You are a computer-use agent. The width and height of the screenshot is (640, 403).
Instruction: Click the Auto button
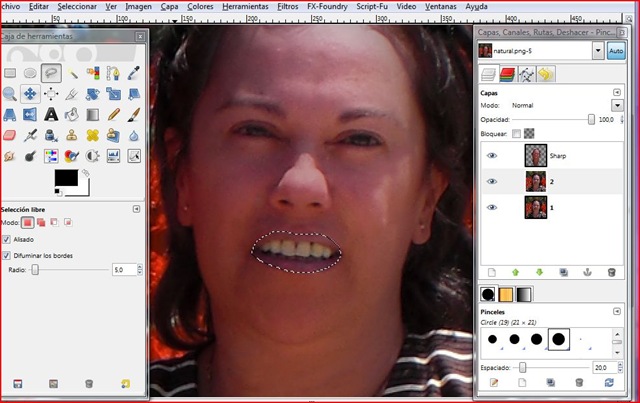[616, 51]
